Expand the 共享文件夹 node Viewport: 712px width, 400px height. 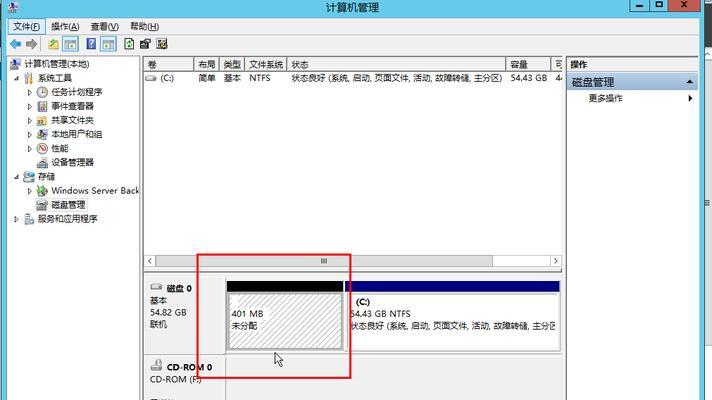pos(30,121)
